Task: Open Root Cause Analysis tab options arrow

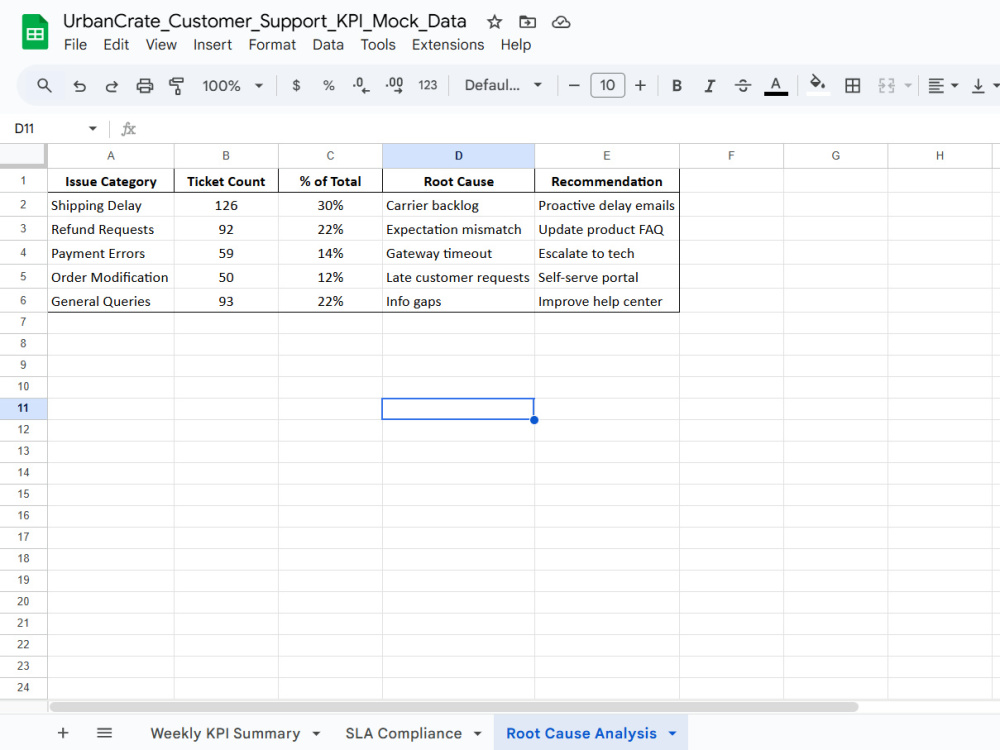Action: click(x=672, y=733)
